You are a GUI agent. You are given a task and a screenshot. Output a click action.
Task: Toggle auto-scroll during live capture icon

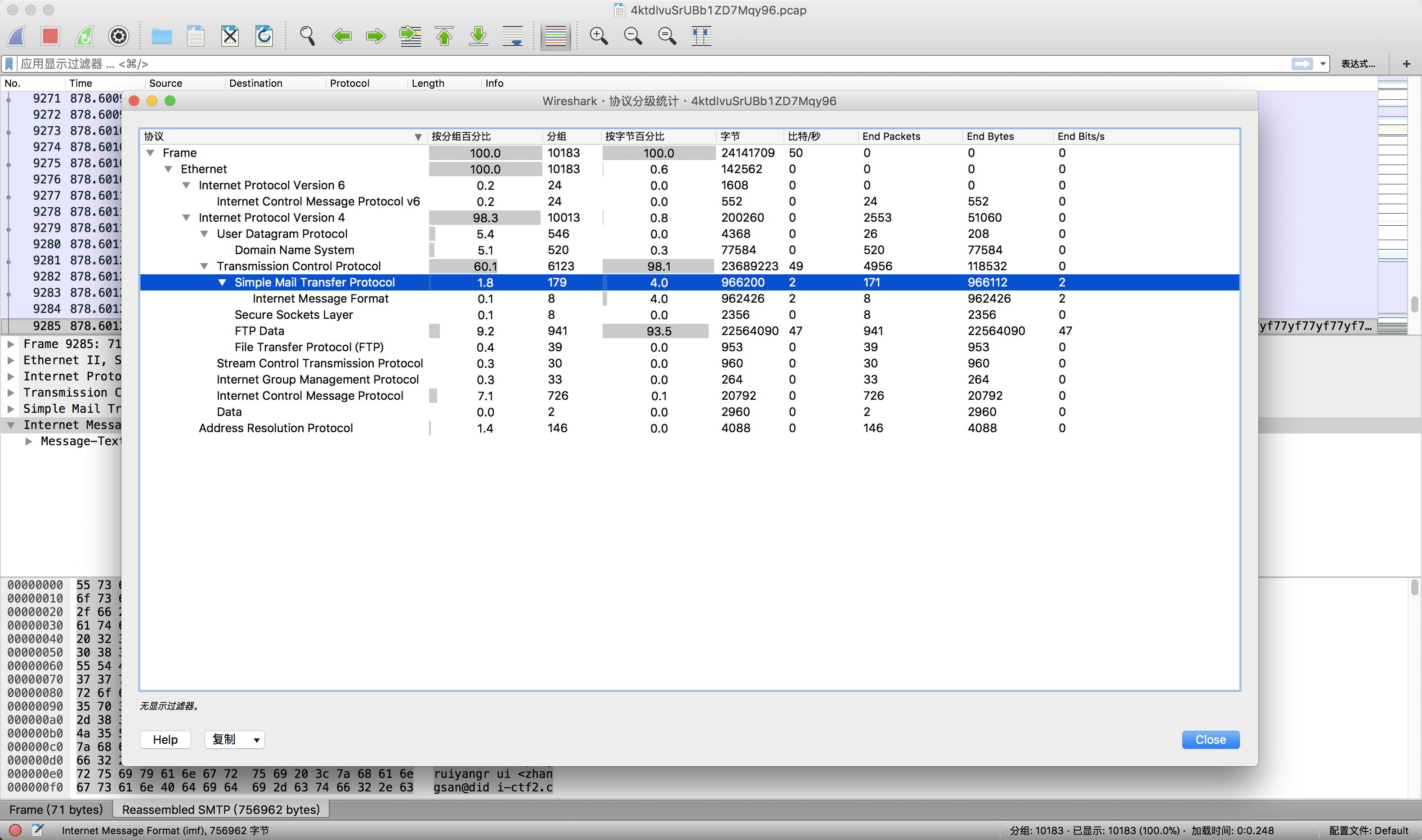(512, 36)
